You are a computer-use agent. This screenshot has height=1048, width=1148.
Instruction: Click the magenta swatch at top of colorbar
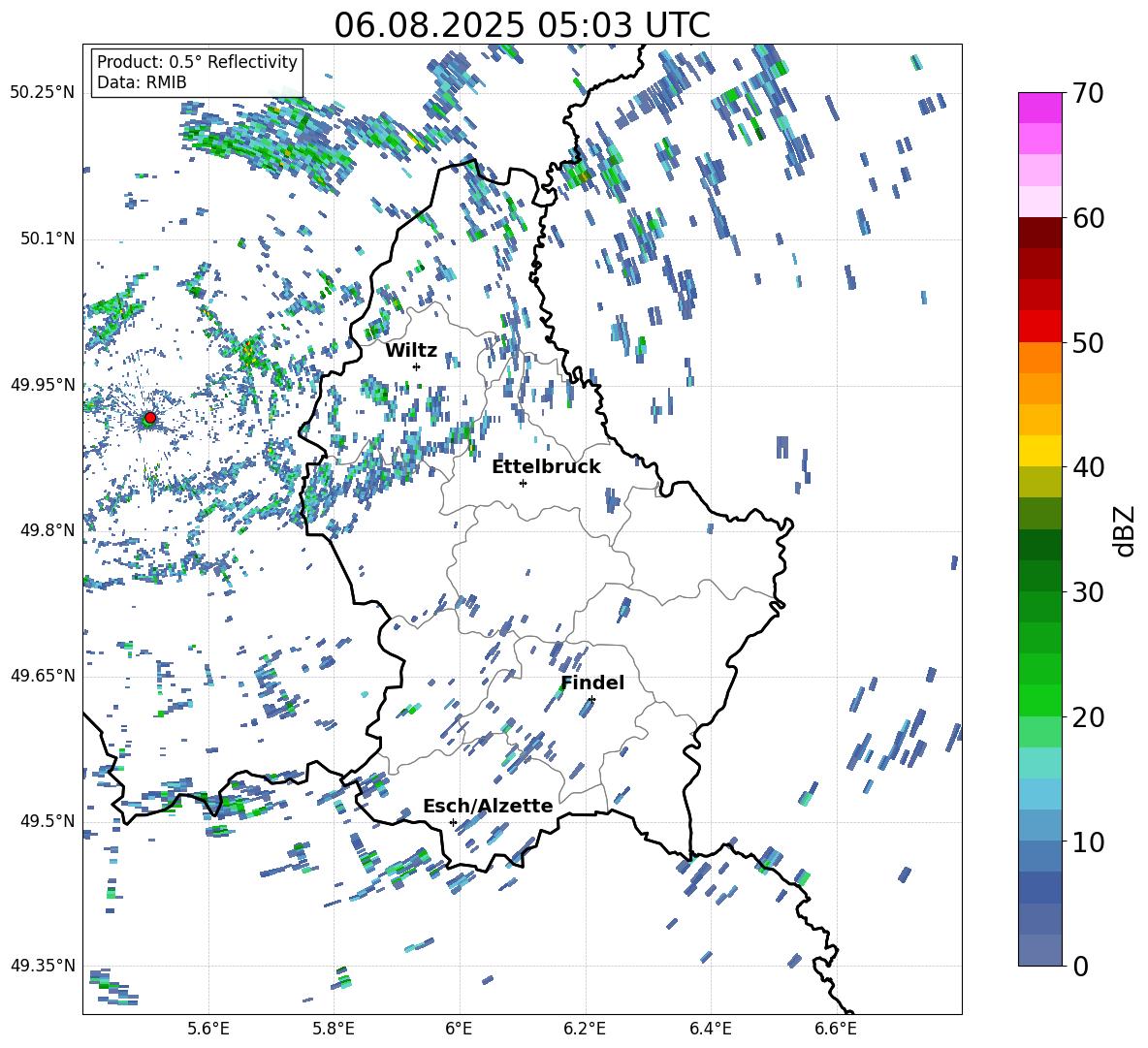tap(1040, 108)
